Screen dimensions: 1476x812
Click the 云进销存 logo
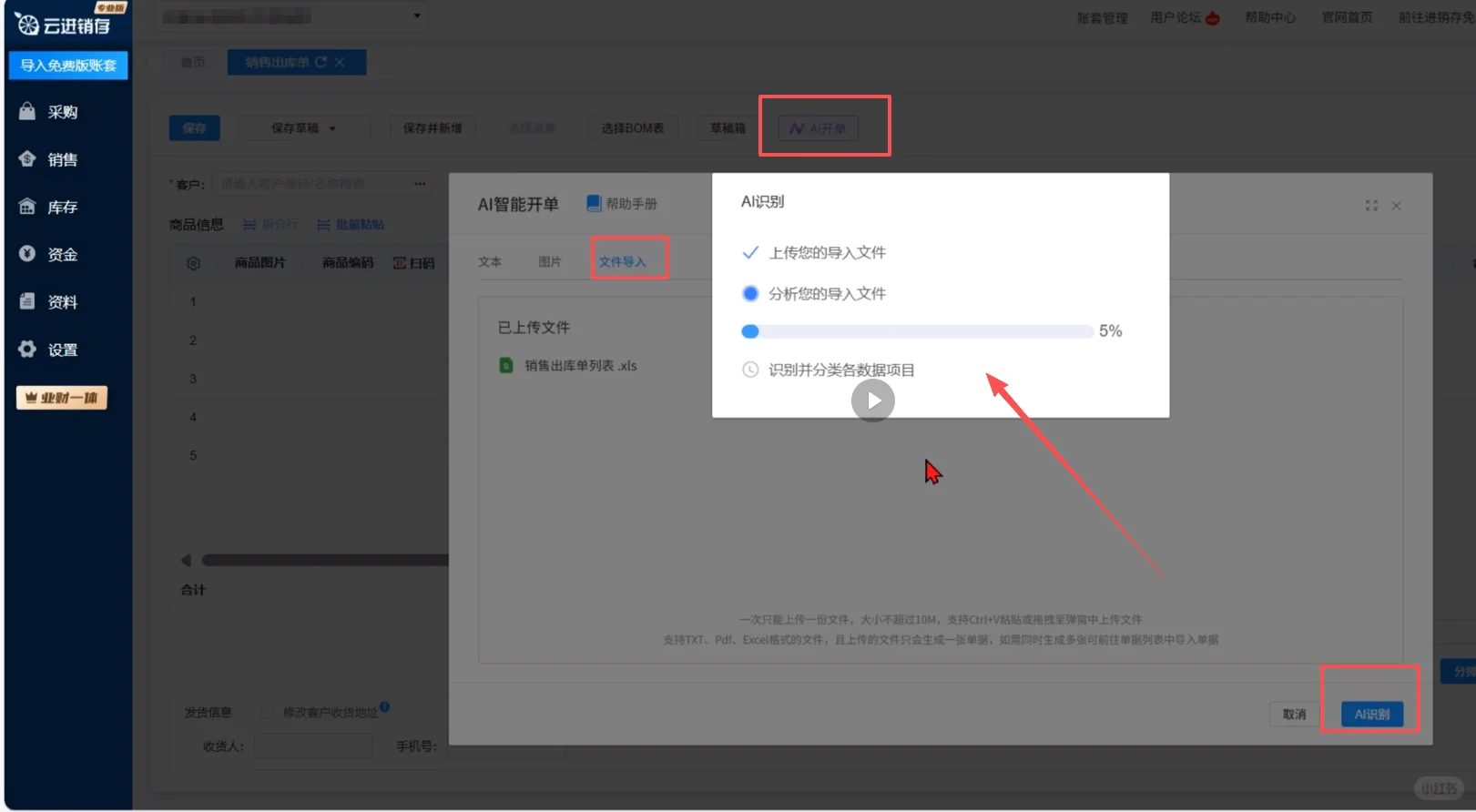(x=63, y=25)
